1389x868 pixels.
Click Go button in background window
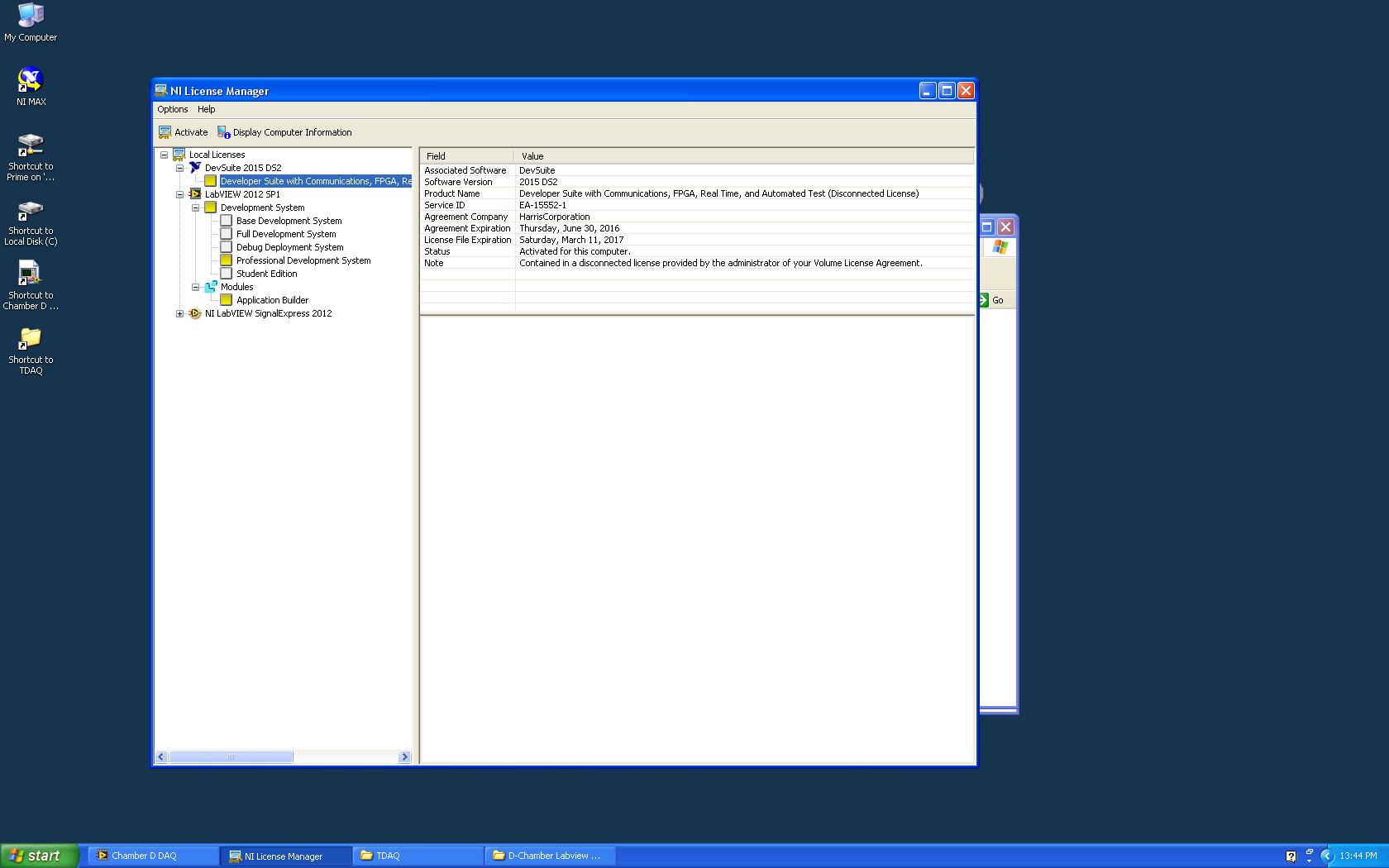(991, 300)
